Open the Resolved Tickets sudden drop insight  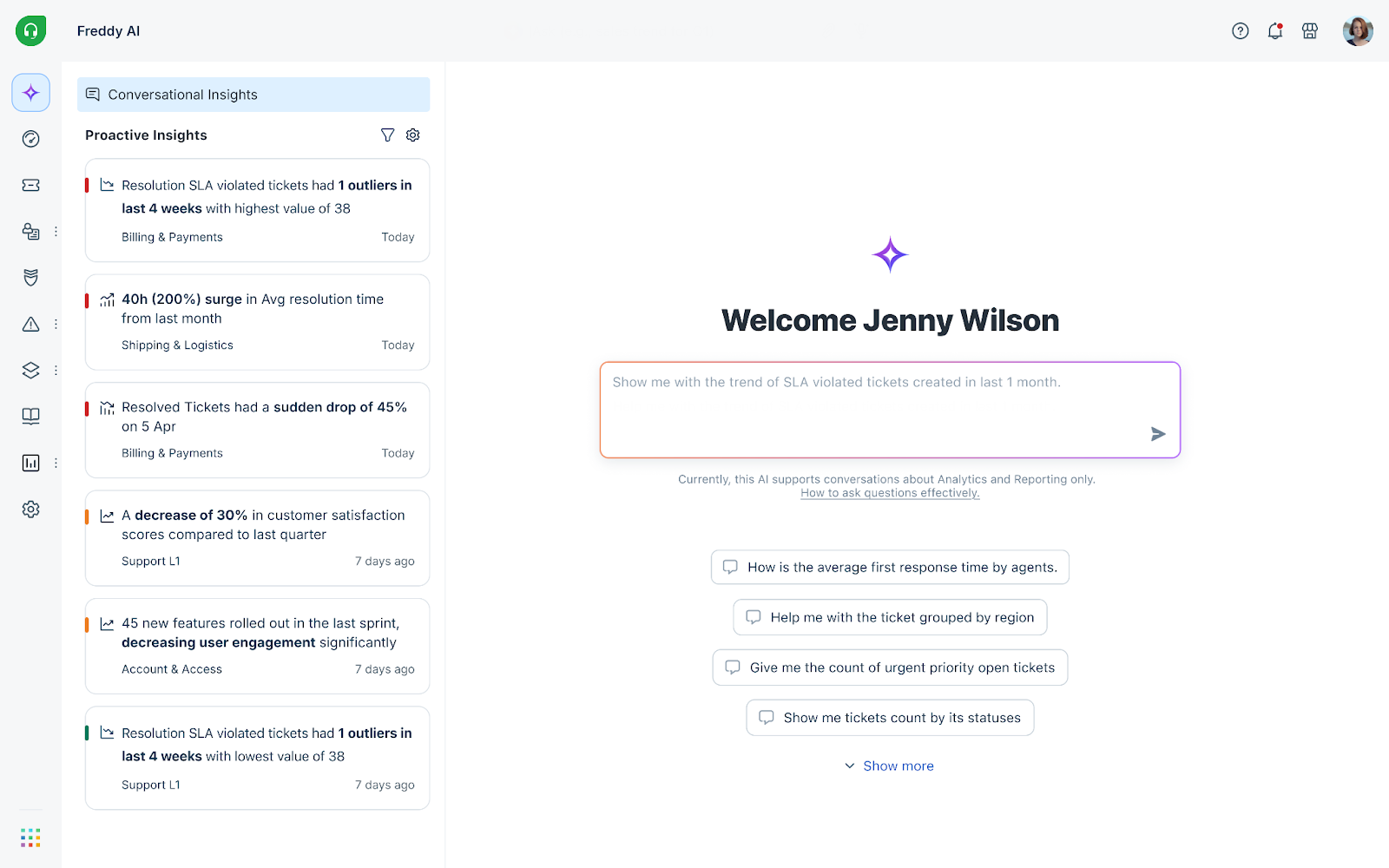[257, 431]
